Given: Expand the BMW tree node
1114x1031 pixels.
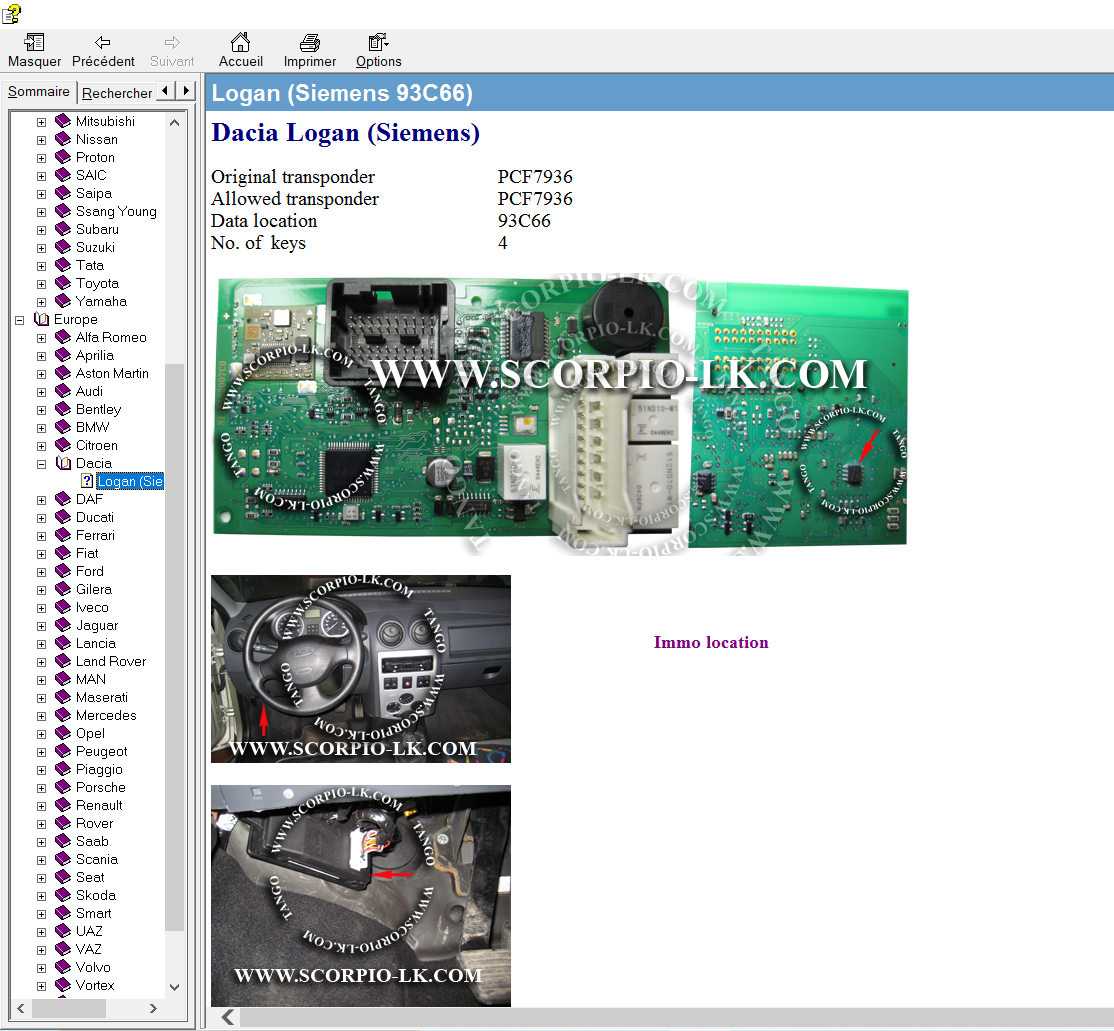Looking at the screenshot, I should pyautogui.click(x=41, y=427).
